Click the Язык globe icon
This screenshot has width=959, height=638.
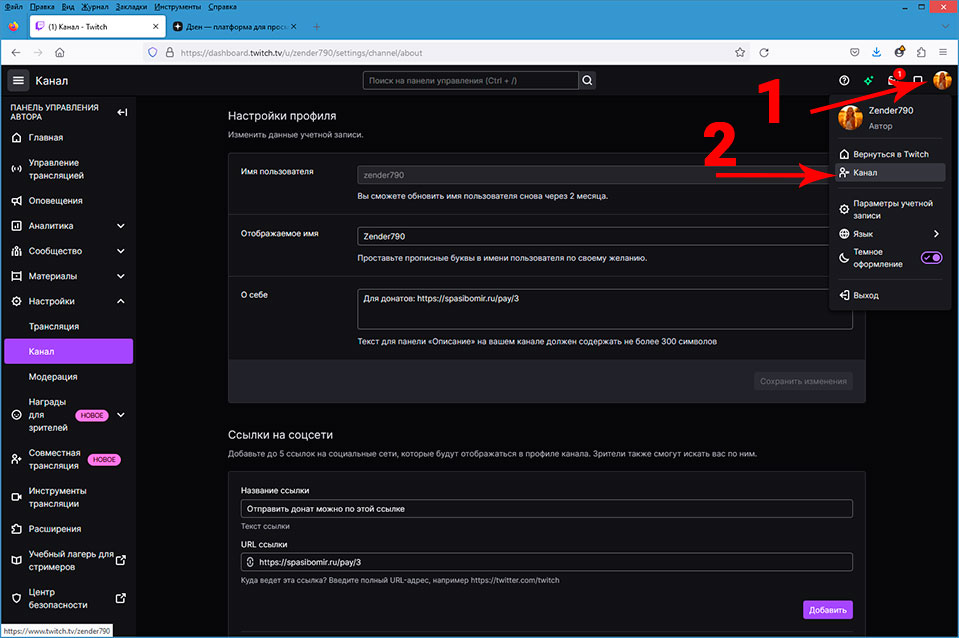pos(844,234)
